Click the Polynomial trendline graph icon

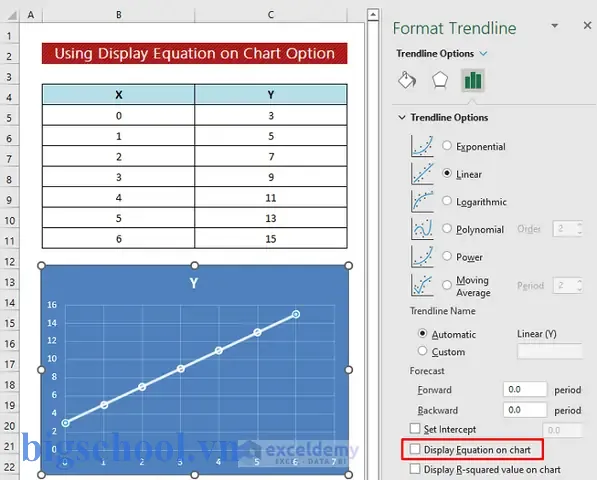click(x=422, y=229)
